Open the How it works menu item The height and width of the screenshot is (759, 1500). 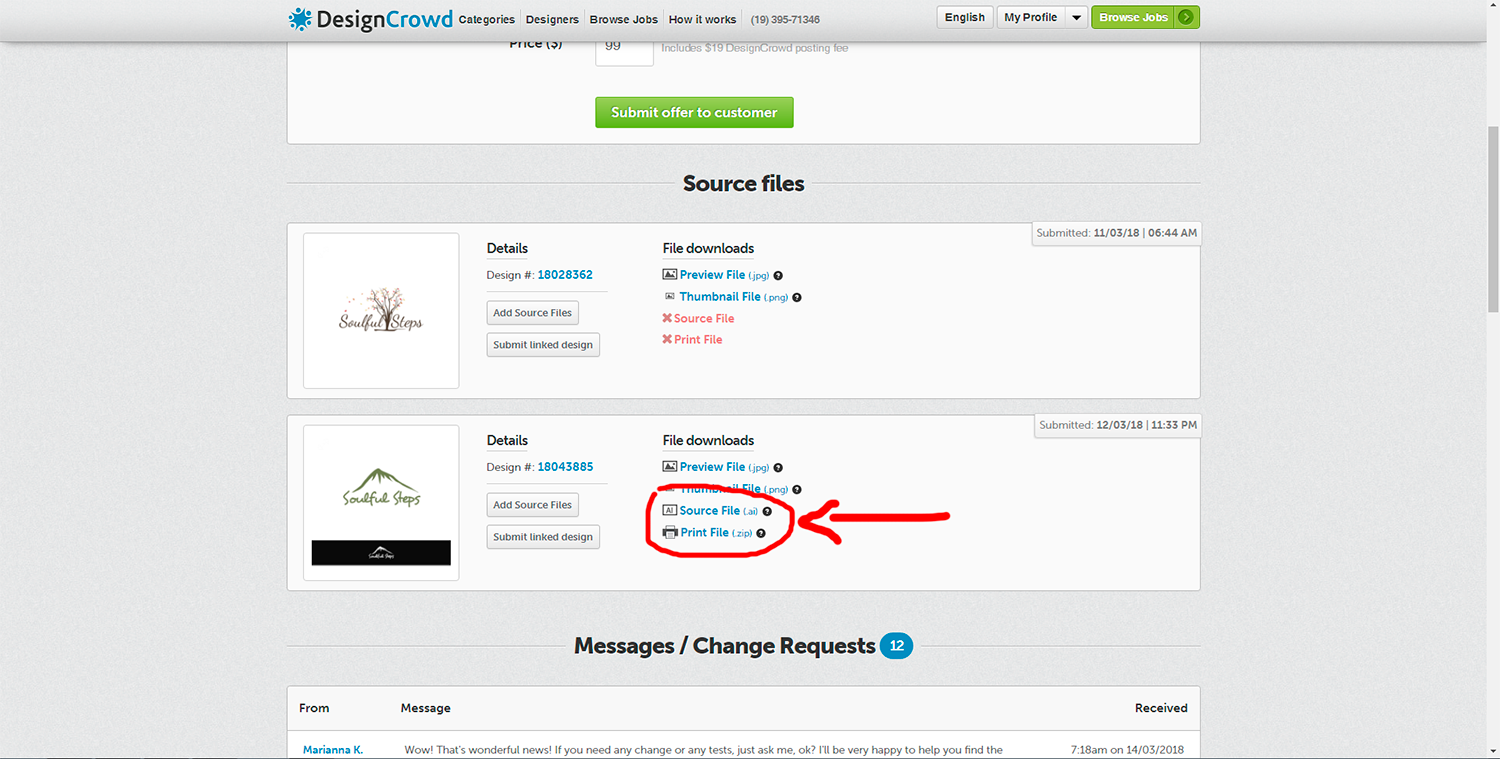[x=702, y=19]
